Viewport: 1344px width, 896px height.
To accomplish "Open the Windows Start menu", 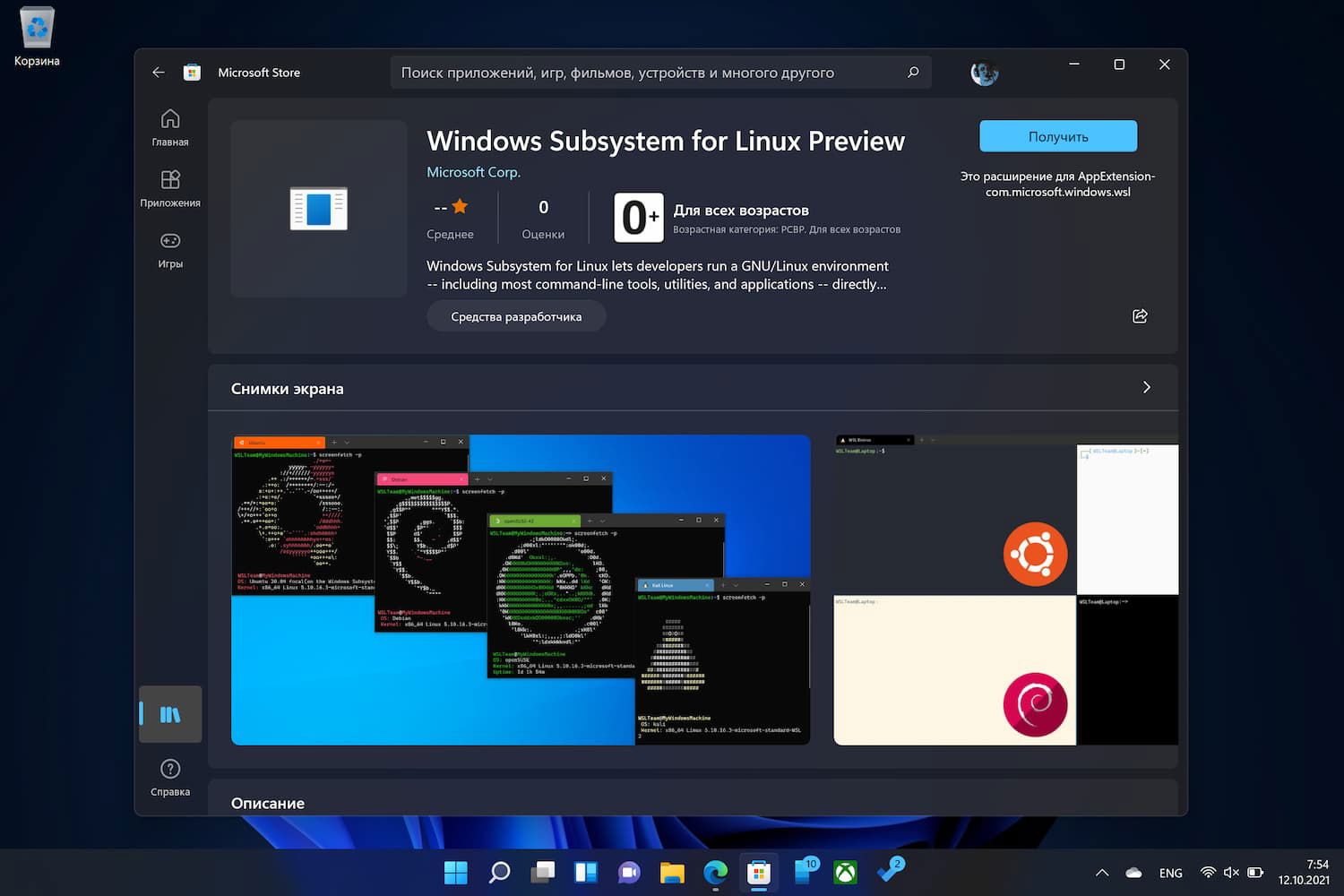I will click(x=456, y=872).
